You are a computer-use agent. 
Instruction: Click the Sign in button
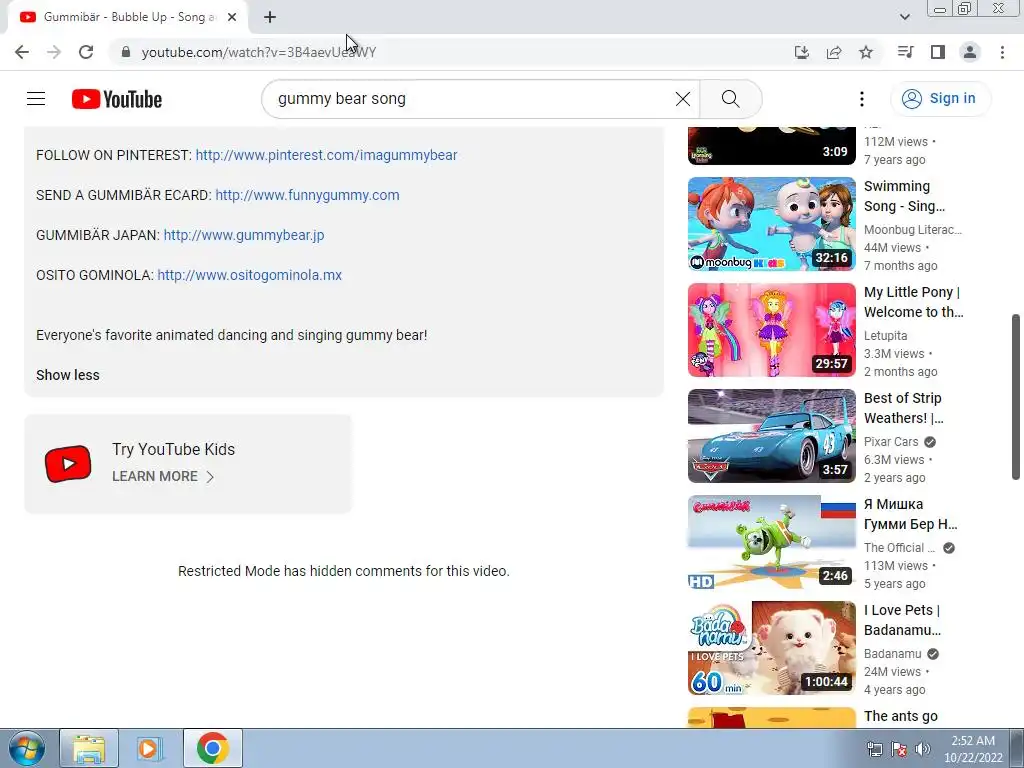(x=940, y=99)
